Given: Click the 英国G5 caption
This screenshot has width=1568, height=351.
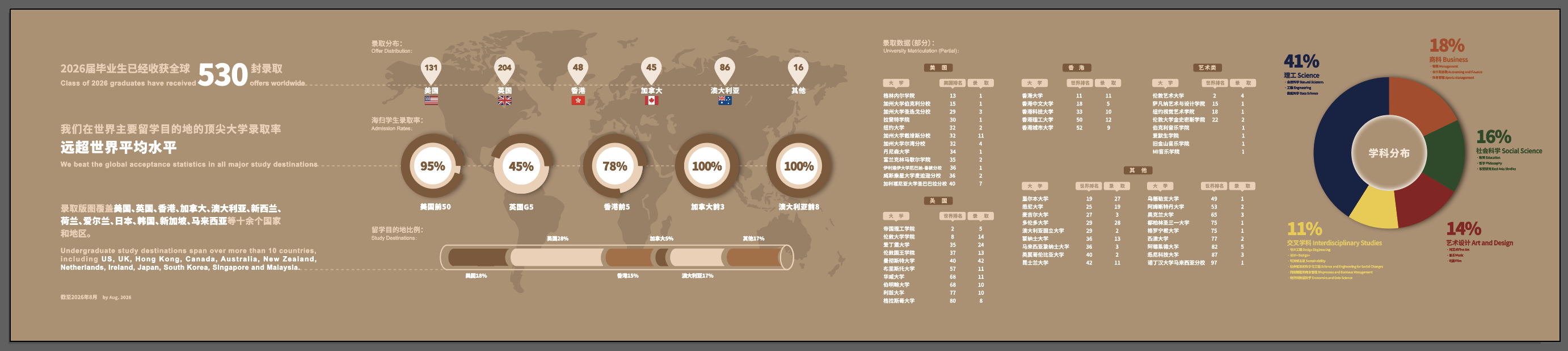Looking at the screenshot, I should (521, 207).
